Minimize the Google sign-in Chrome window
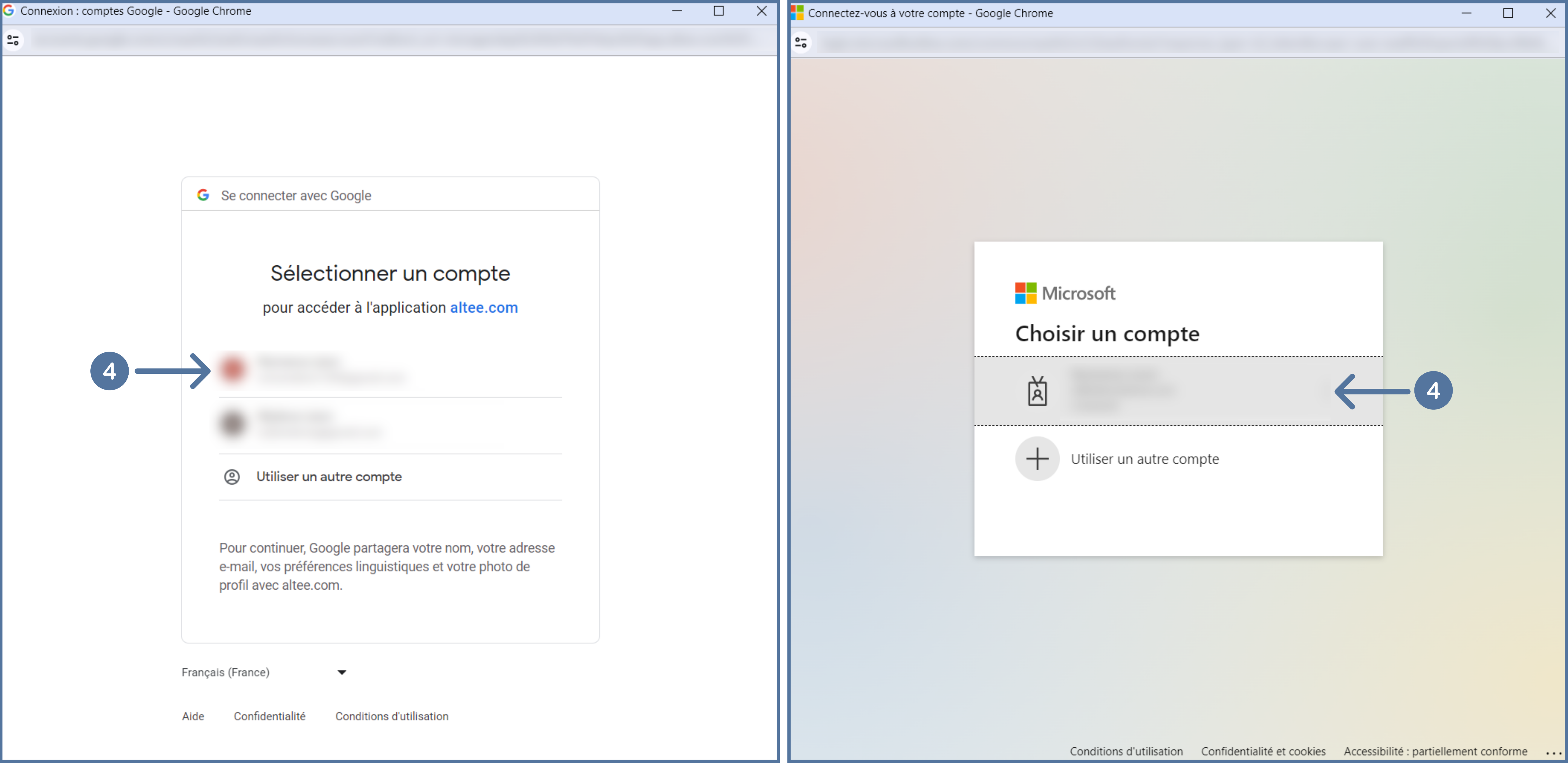 677,11
